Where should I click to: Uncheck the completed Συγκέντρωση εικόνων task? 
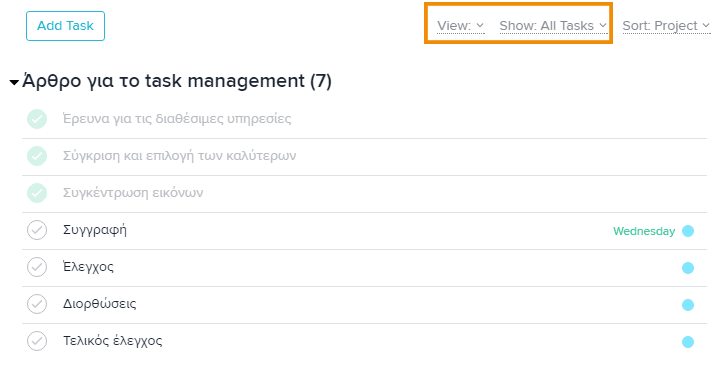click(x=37, y=193)
